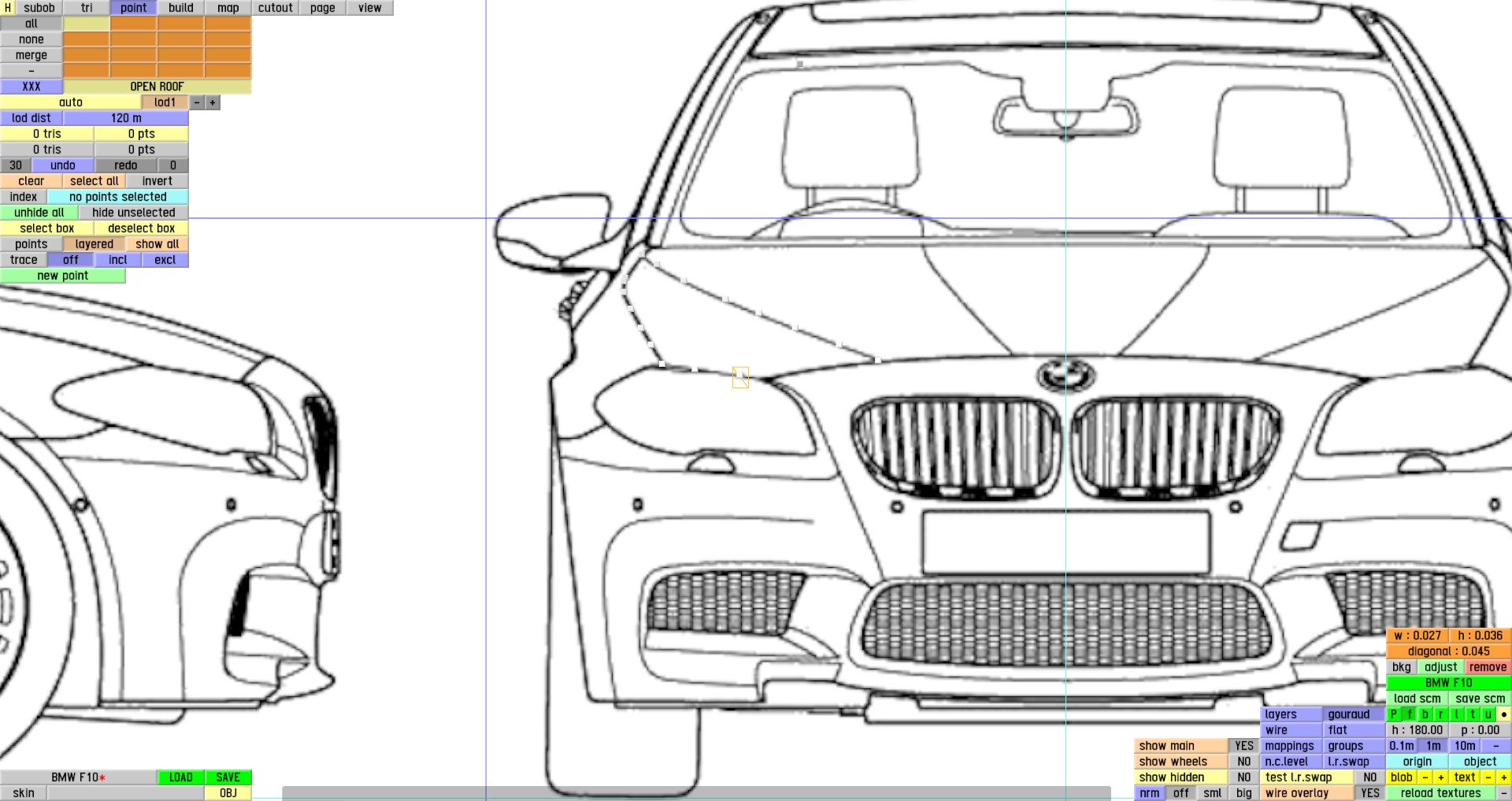Screen dimensions: 1512x801
Task: Toggle 'show main' YES value
Action: pos(1244,746)
